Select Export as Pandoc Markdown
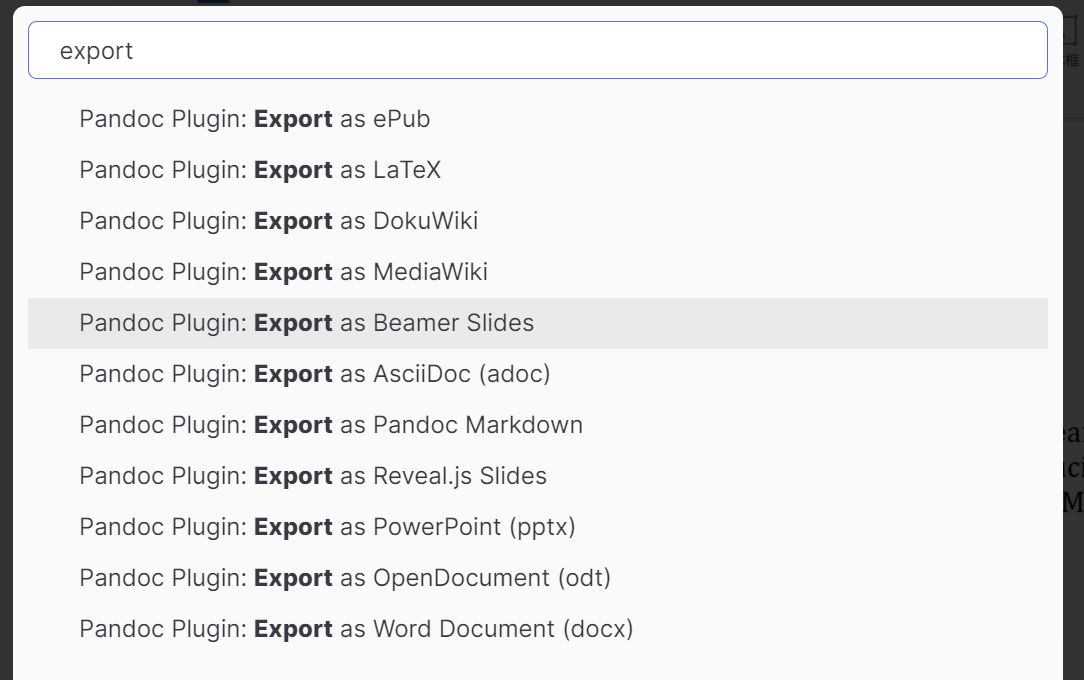Viewport: 1084px width, 680px height. [x=330, y=425]
